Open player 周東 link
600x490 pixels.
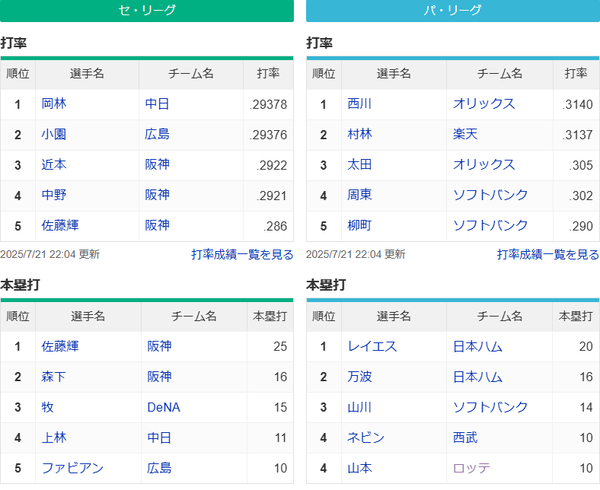click(x=359, y=195)
